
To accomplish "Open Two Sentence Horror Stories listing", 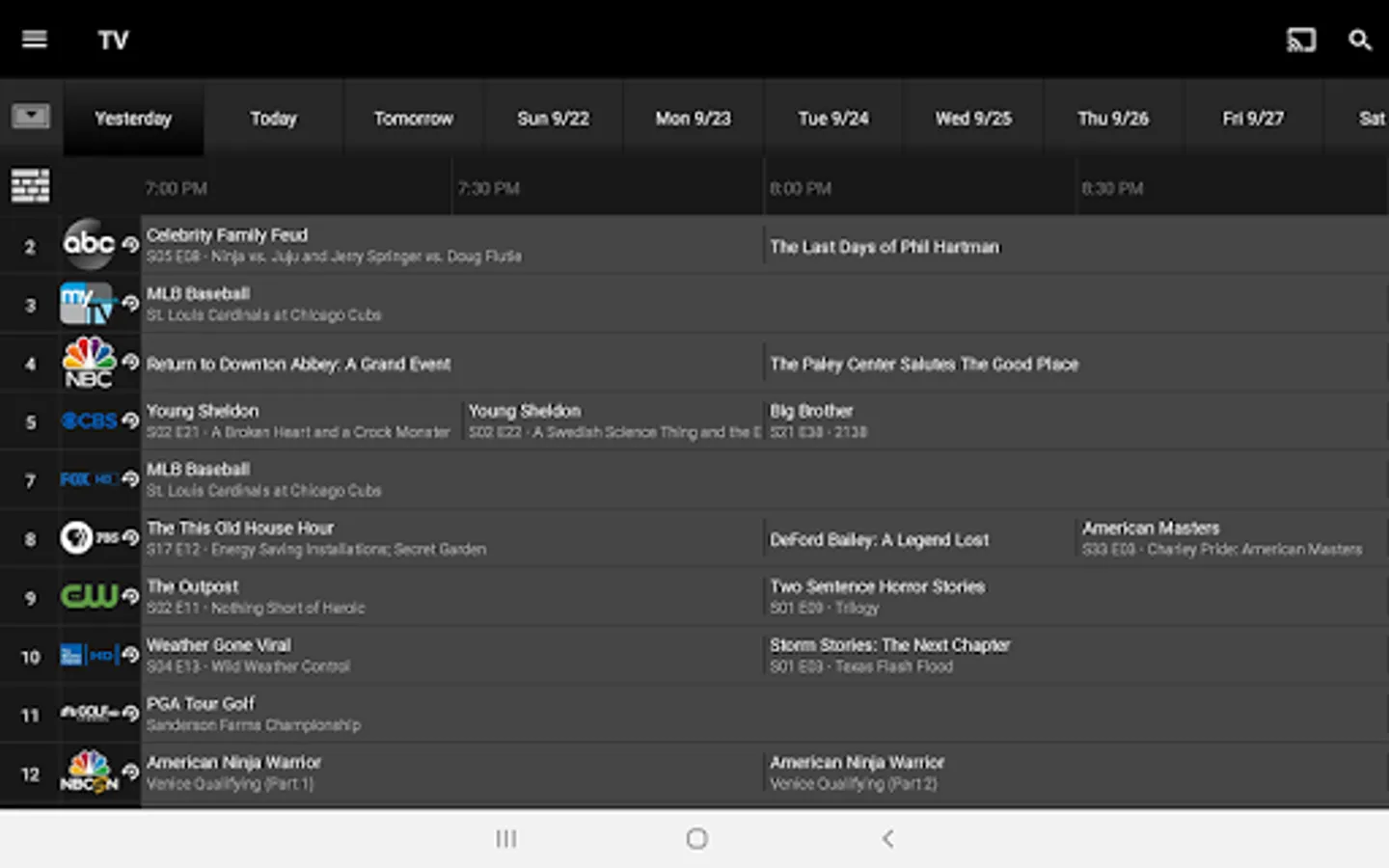I will pyautogui.click(x=1076, y=597).
